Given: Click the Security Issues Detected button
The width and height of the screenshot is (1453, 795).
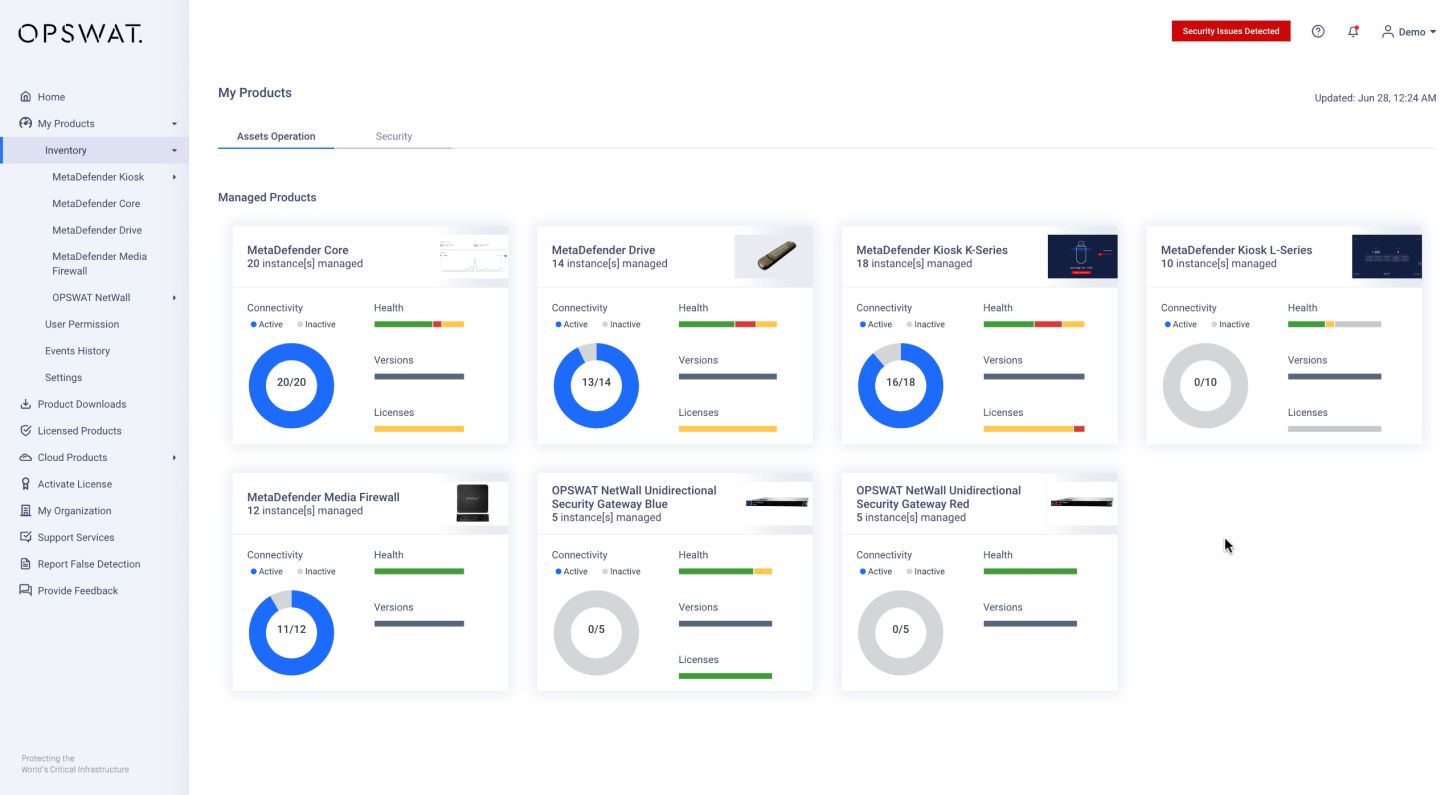Looking at the screenshot, I should click(x=1230, y=31).
